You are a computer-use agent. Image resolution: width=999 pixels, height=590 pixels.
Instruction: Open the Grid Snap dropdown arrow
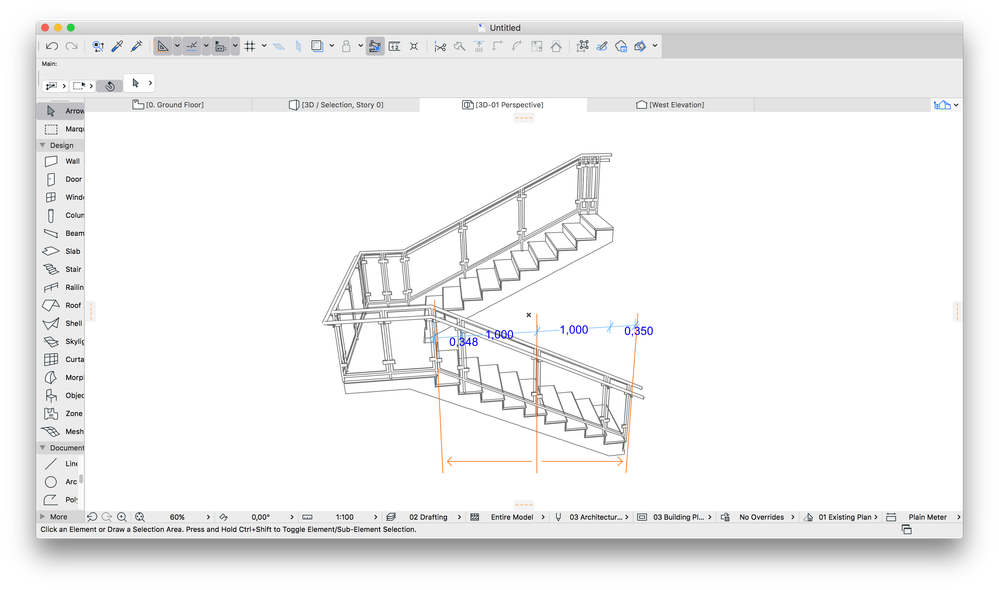264,46
